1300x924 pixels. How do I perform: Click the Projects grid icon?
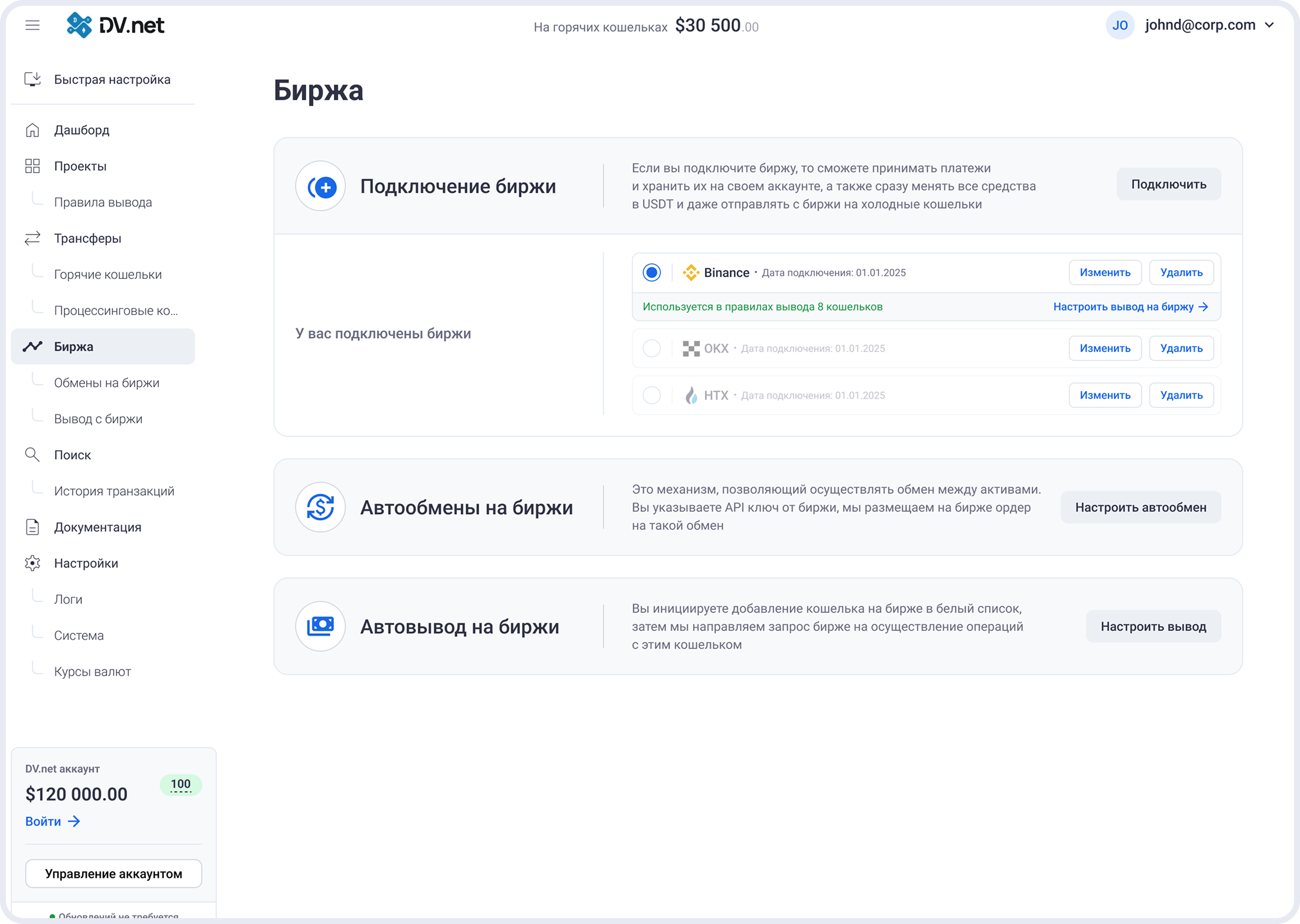click(x=32, y=166)
